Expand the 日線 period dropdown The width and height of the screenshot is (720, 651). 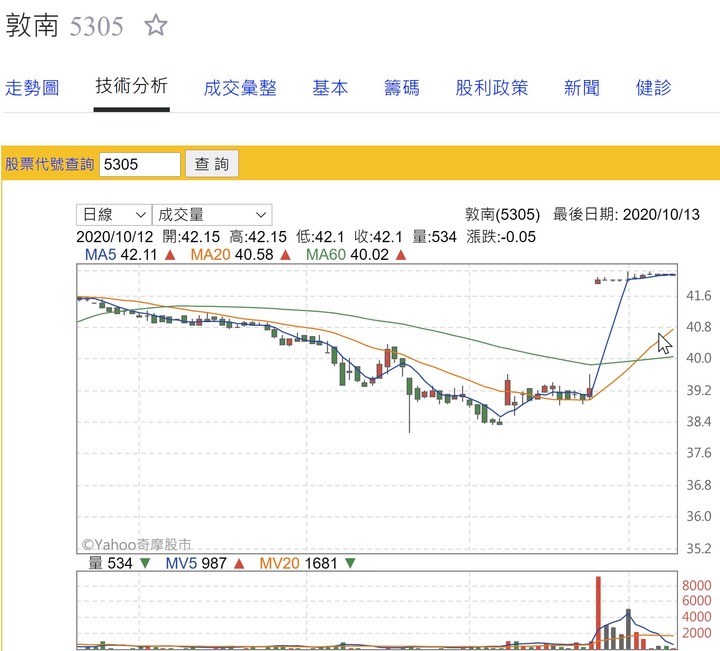point(114,214)
